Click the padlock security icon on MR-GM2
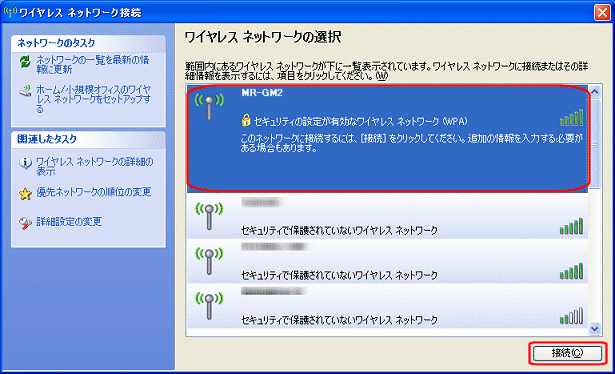This screenshot has width=615, height=374. [246, 120]
